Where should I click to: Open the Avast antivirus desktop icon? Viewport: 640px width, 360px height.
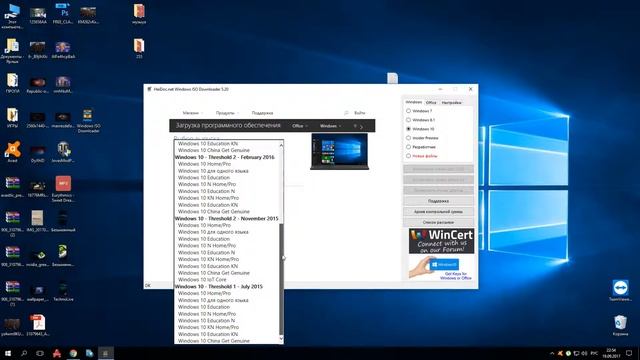point(13,152)
